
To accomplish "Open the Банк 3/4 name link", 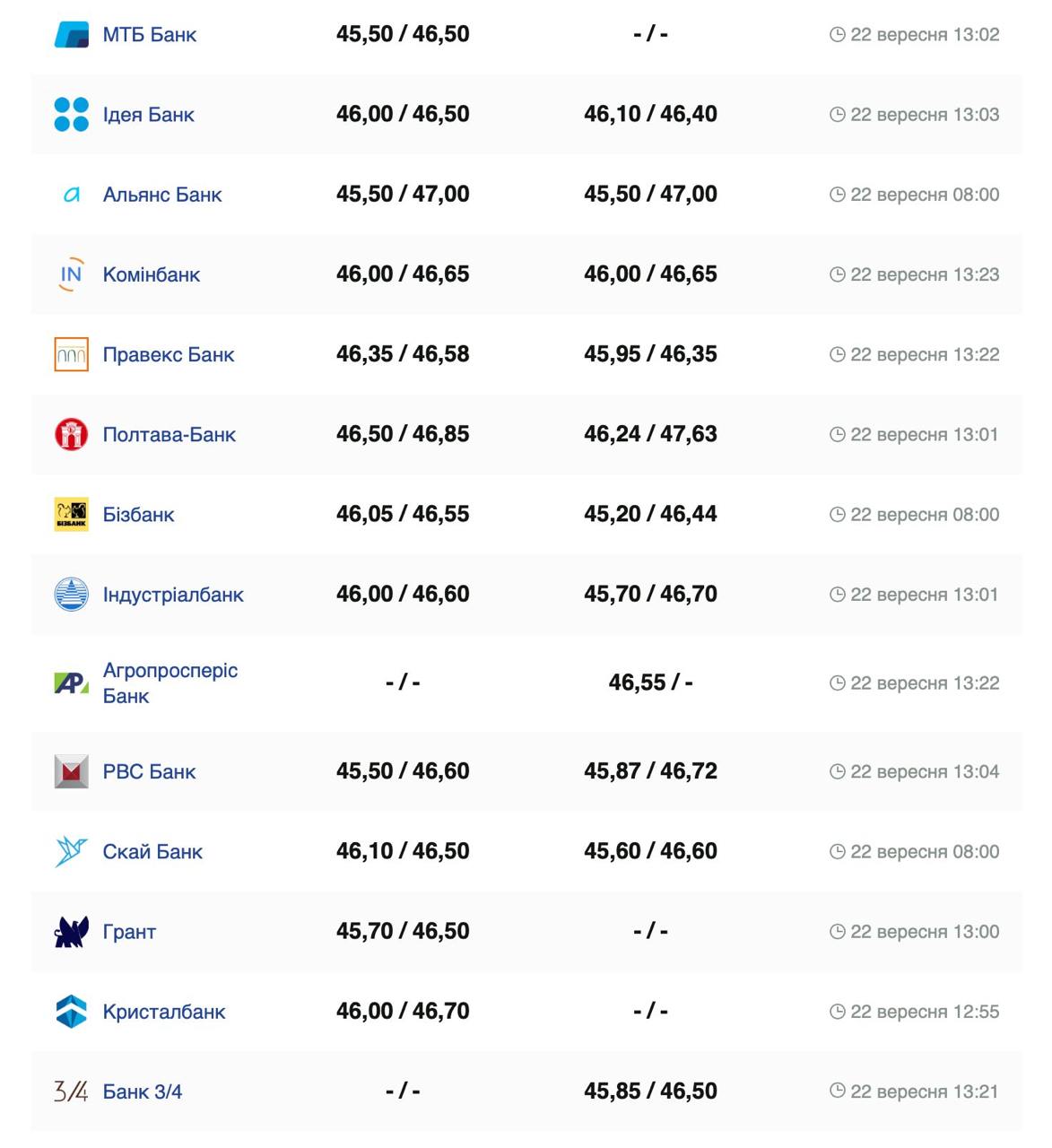I will (143, 1091).
